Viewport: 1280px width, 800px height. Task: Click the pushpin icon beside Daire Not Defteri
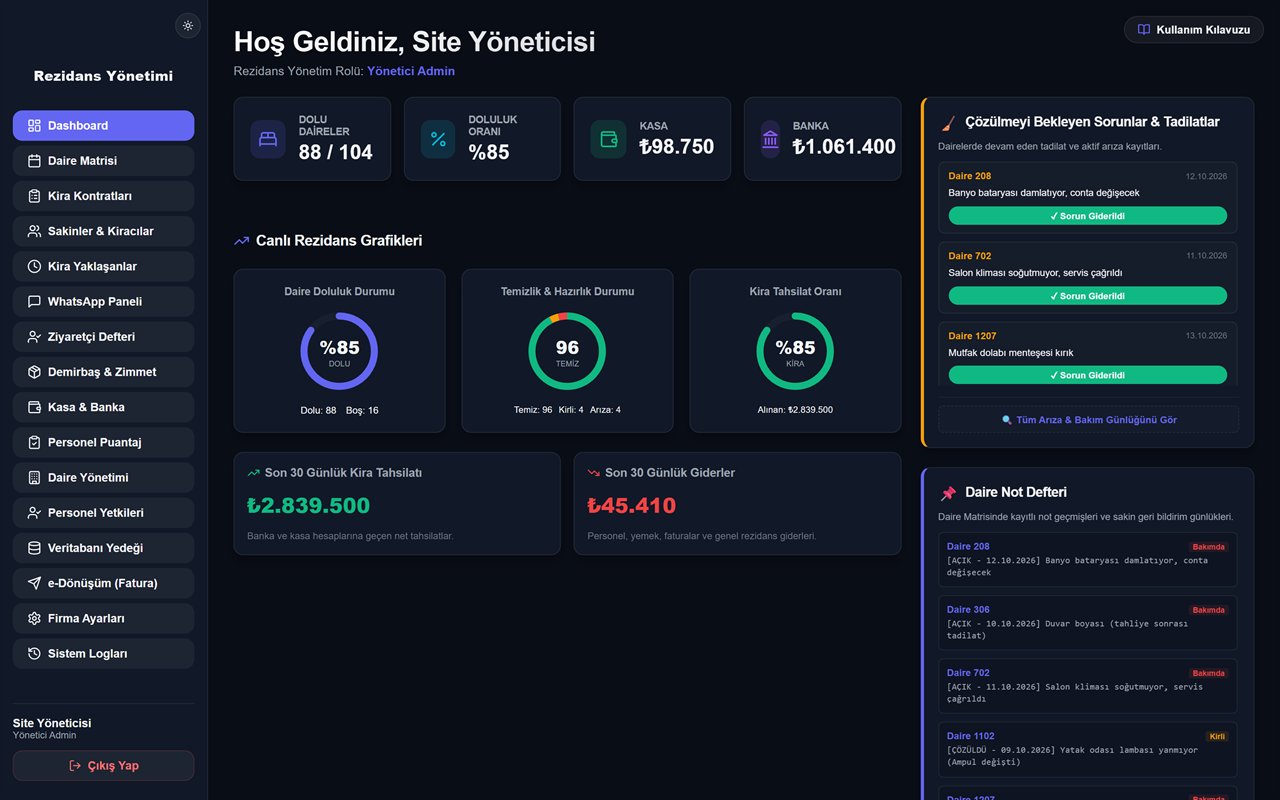coord(948,493)
